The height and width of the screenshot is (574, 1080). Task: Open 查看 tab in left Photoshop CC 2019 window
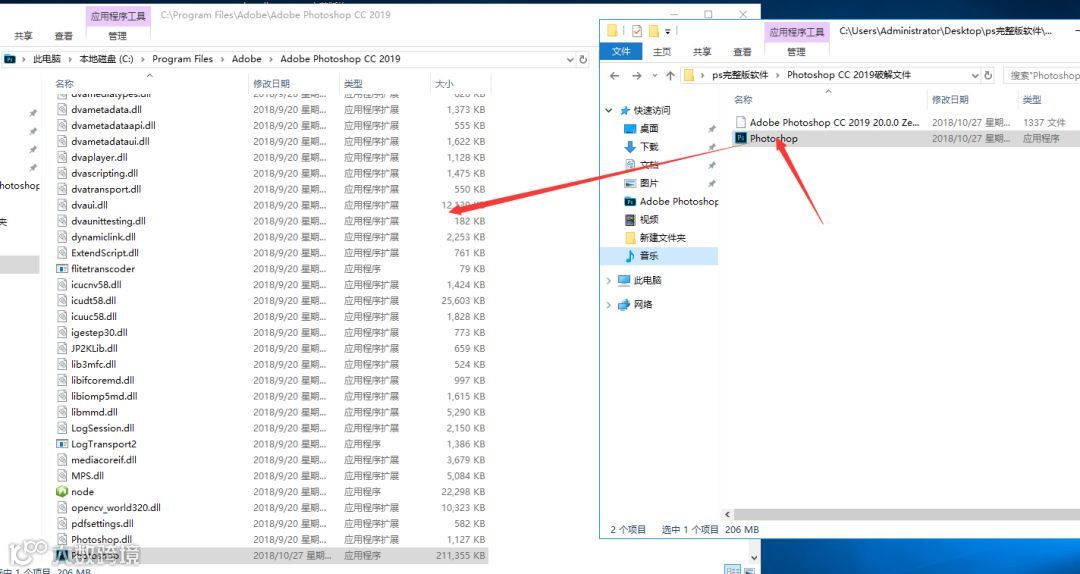coord(63,36)
